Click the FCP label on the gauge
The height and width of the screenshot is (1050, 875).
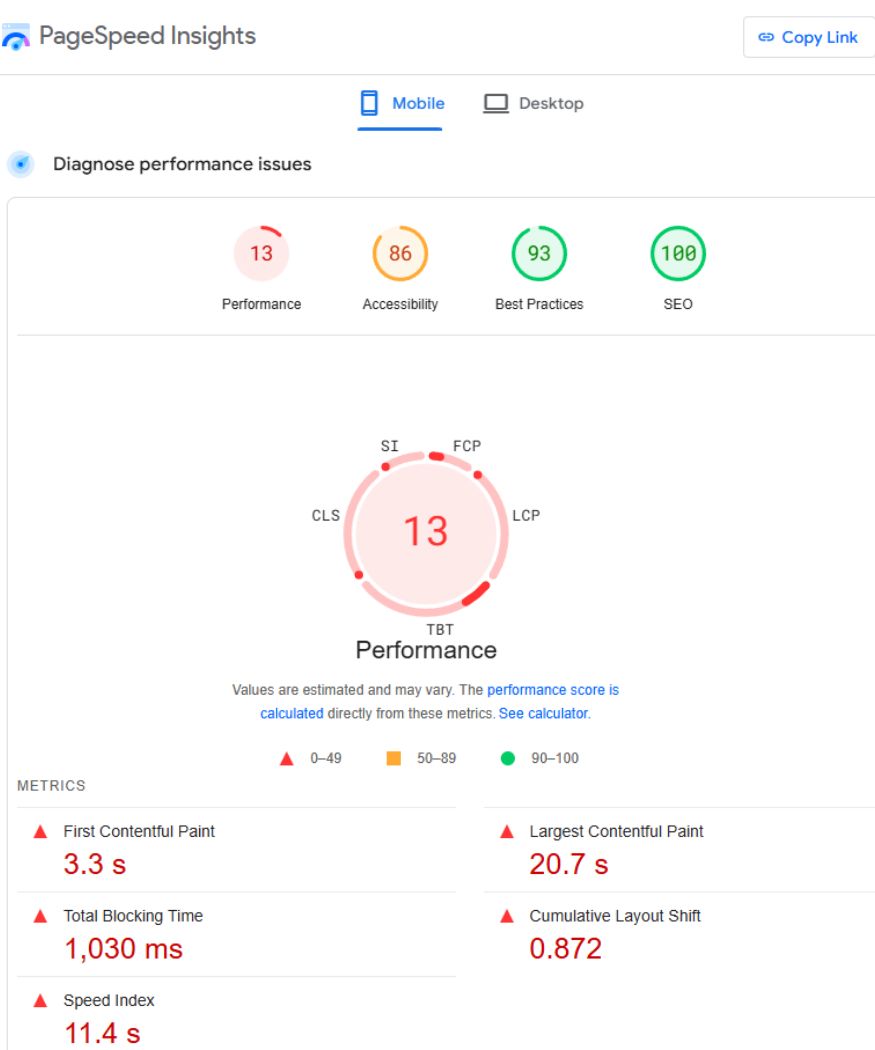467,446
